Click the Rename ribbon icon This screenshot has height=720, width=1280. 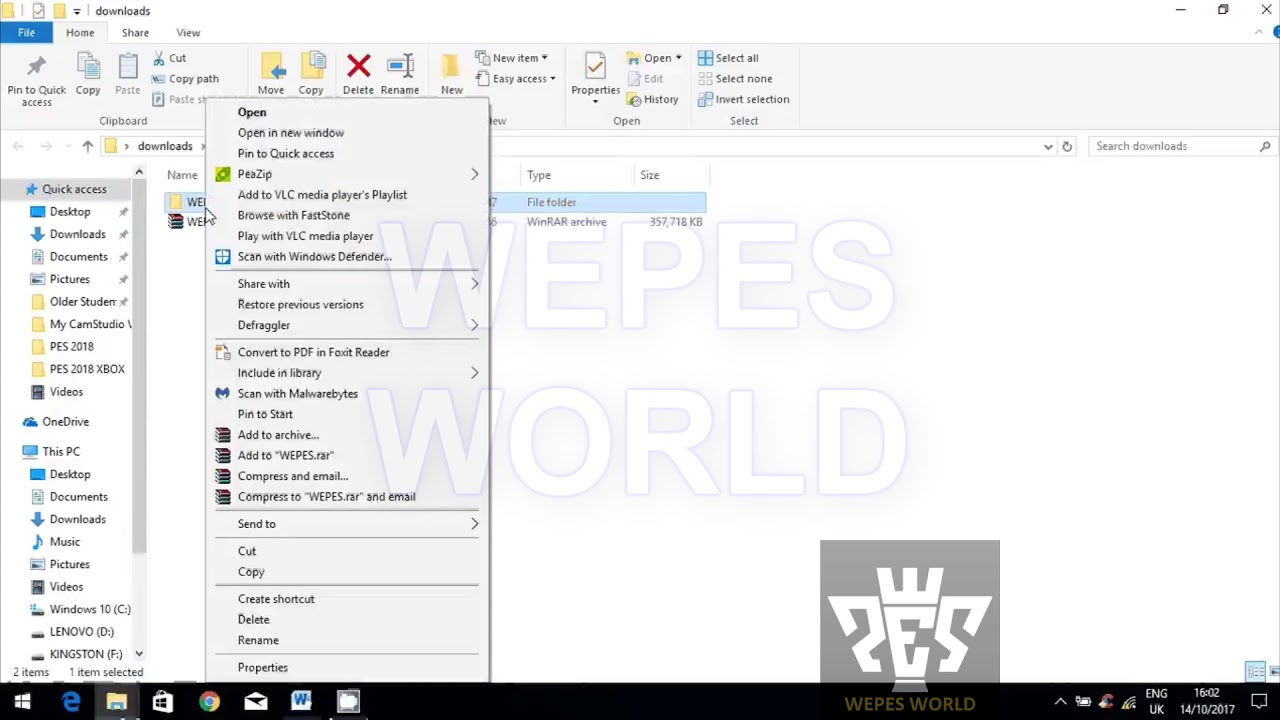tap(400, 67)
